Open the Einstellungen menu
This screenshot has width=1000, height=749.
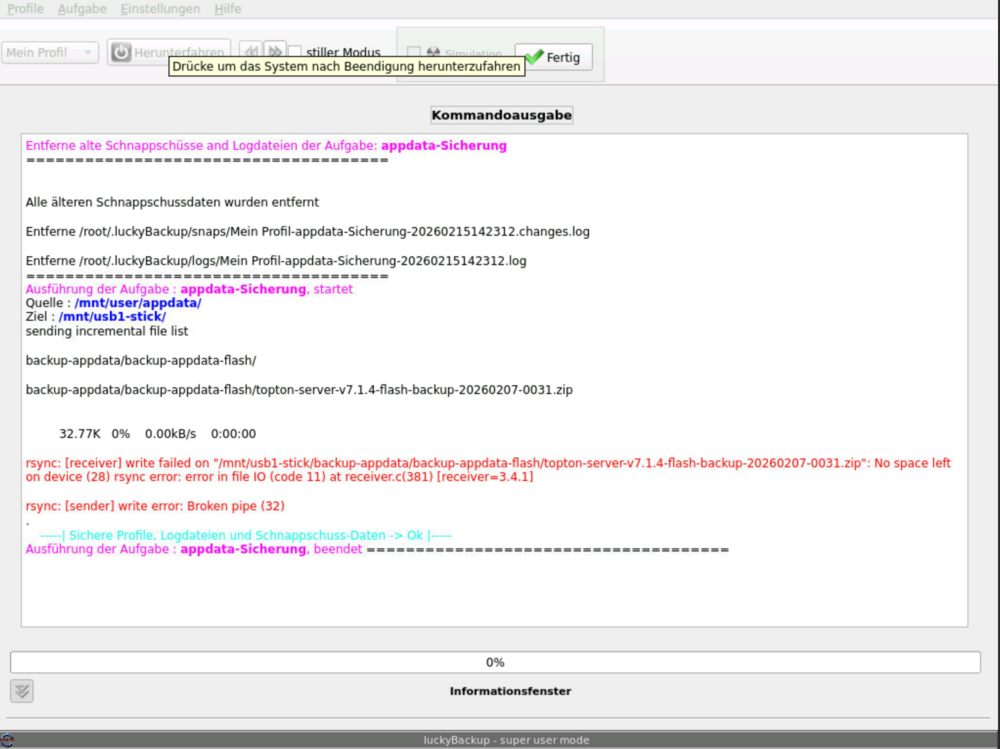160,9
